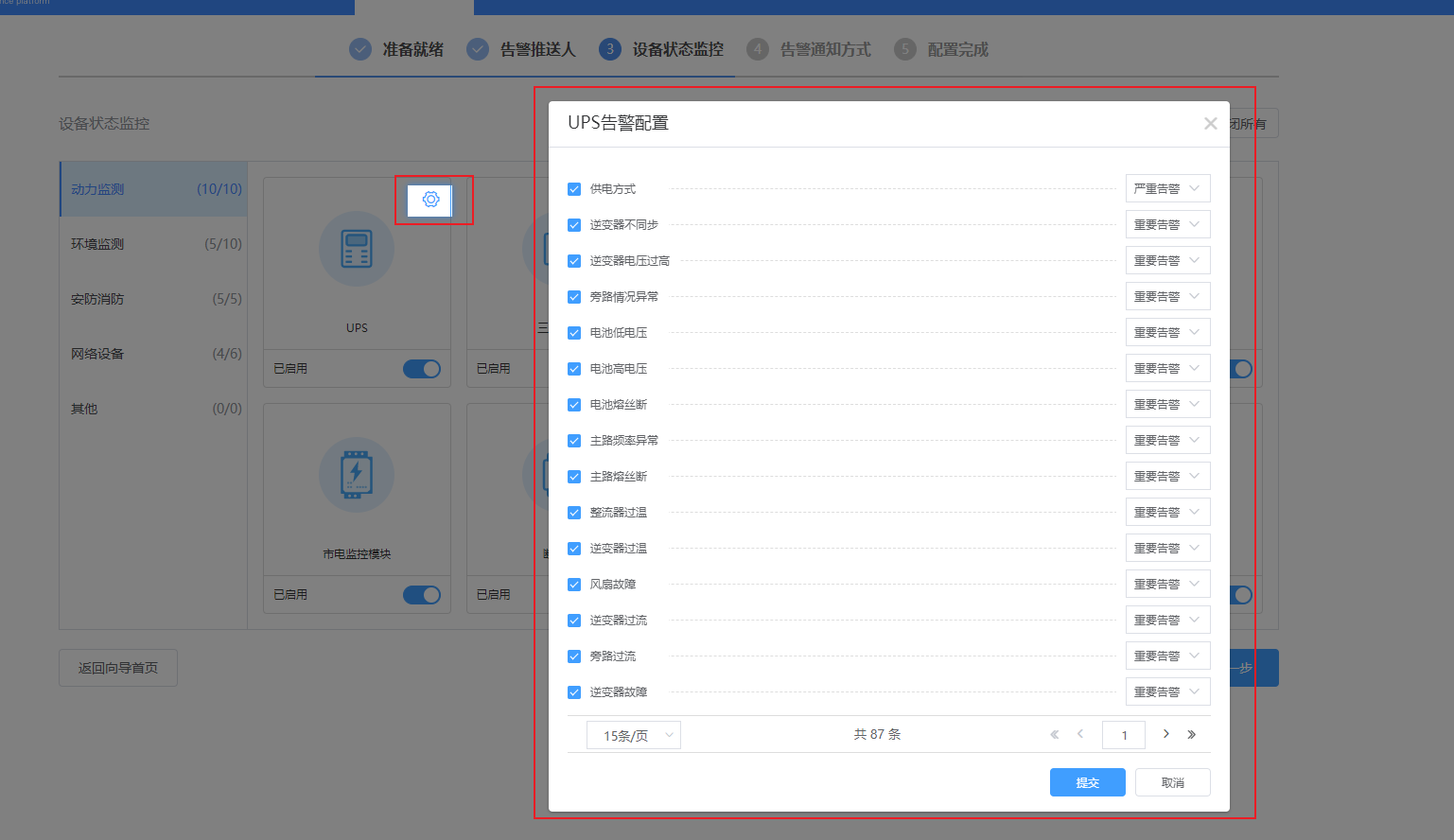Toggle the 市电监控模块 已启用 switch
This screenshot has width=1454, height=840.
(x=422, y=595)
